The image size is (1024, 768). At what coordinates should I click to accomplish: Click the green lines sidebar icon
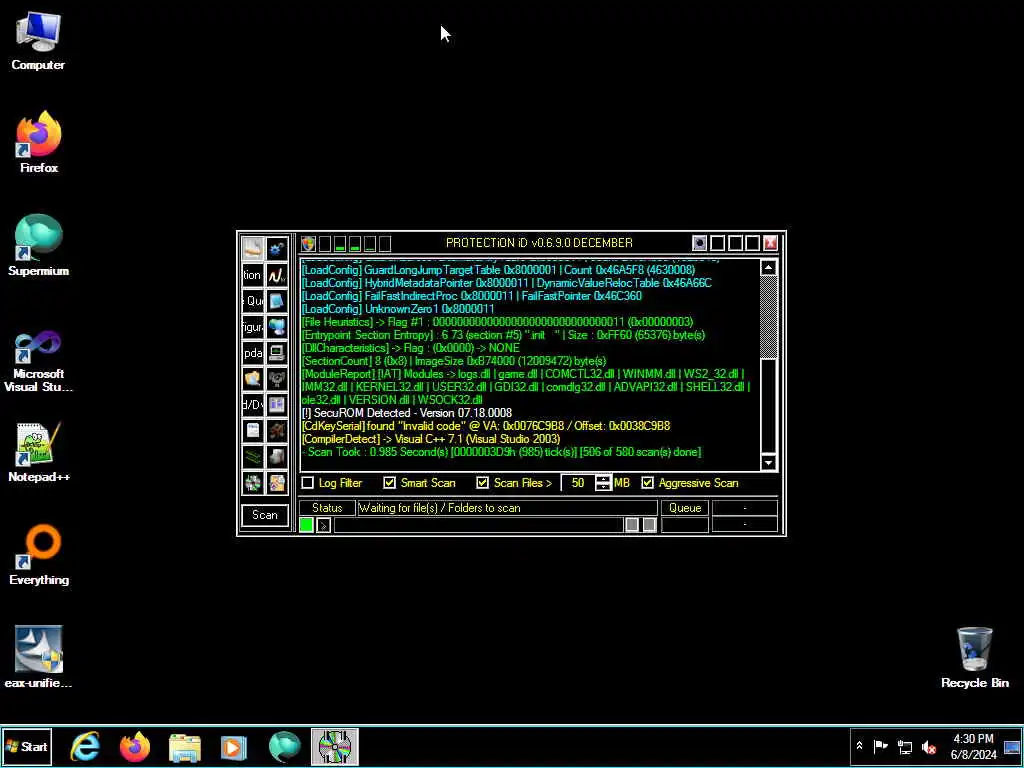coord(253,456)
